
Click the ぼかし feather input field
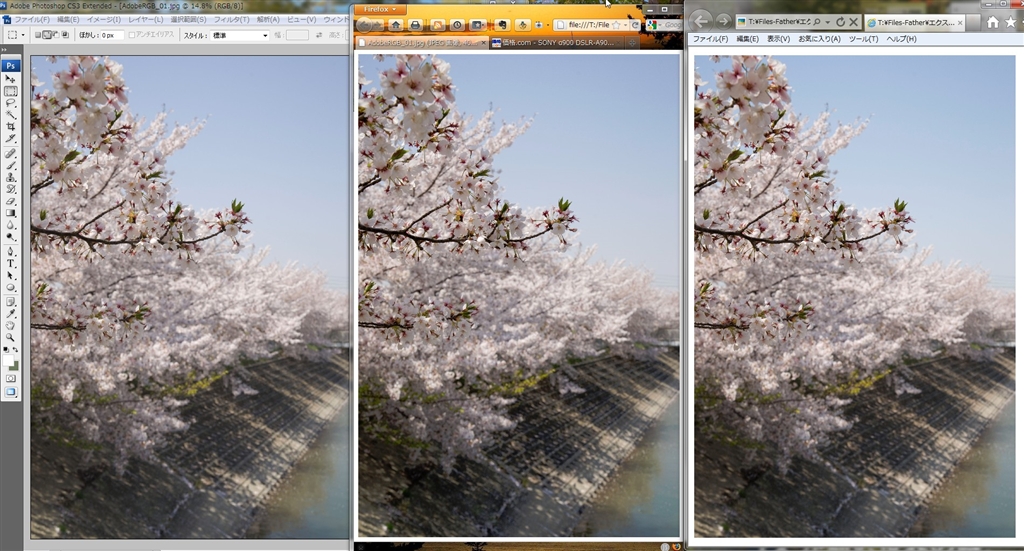tap(111, 35)
